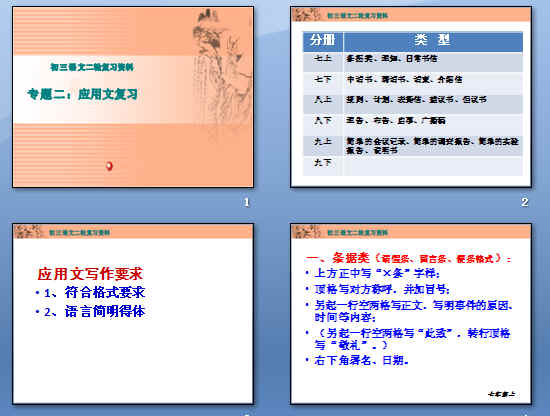Screen dimensions: 550x416
Task: Click the type cell beside '八下'
Action: click(x=433, y=125)
